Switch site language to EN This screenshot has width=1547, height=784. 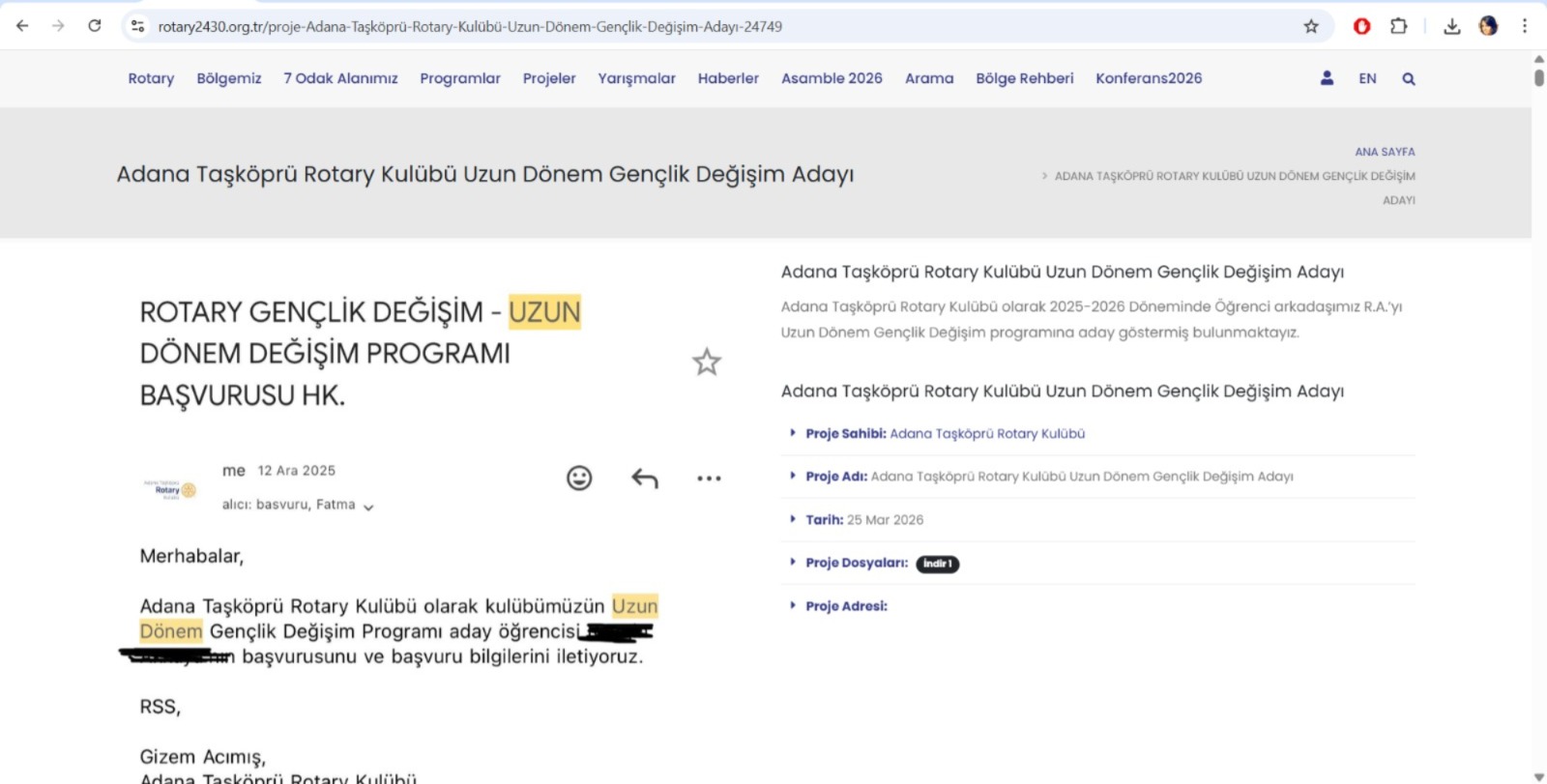point(1367,78)
